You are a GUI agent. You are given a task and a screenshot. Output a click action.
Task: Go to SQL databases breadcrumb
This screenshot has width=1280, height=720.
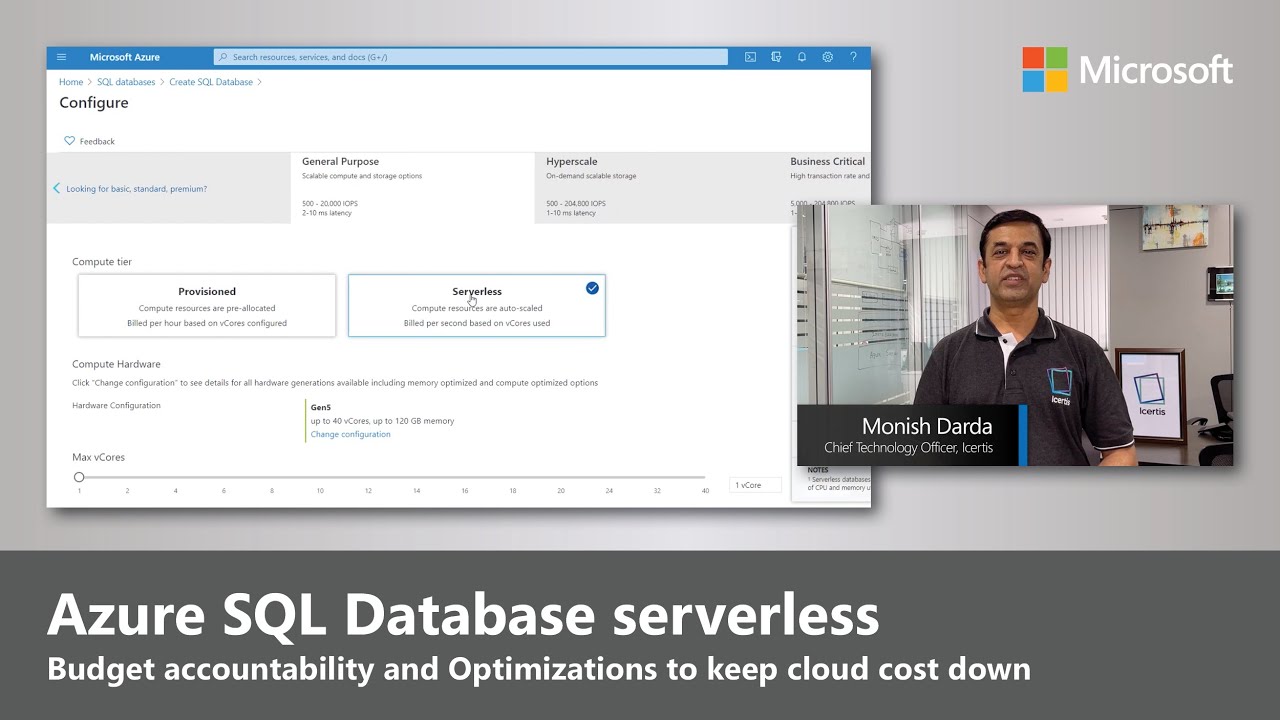click(x=126, y=82)
